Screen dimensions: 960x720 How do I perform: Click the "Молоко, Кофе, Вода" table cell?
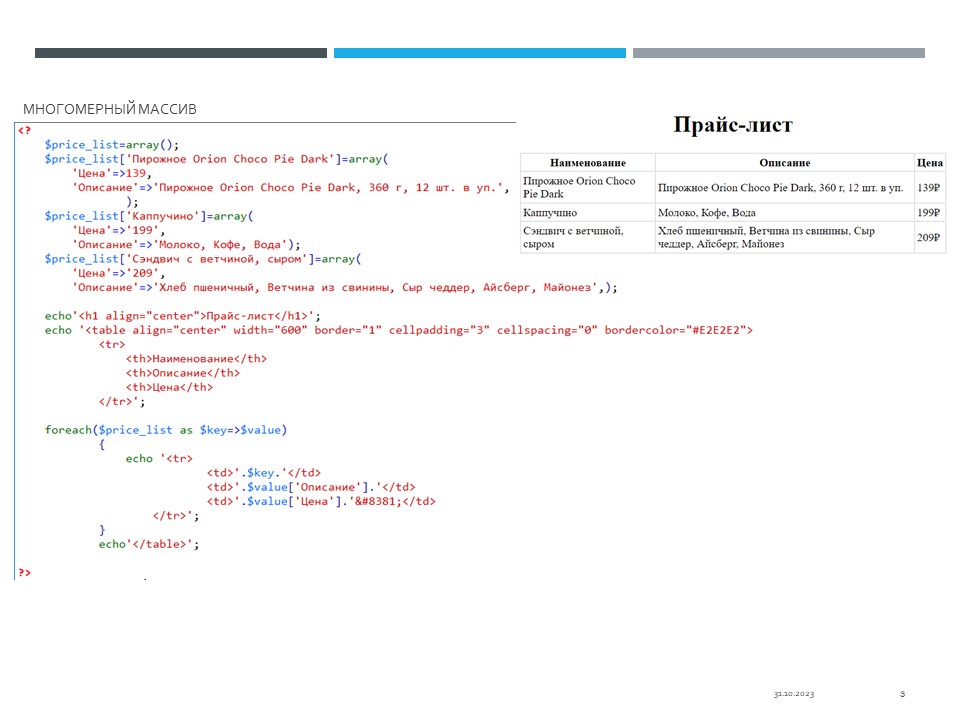[706, 213]
